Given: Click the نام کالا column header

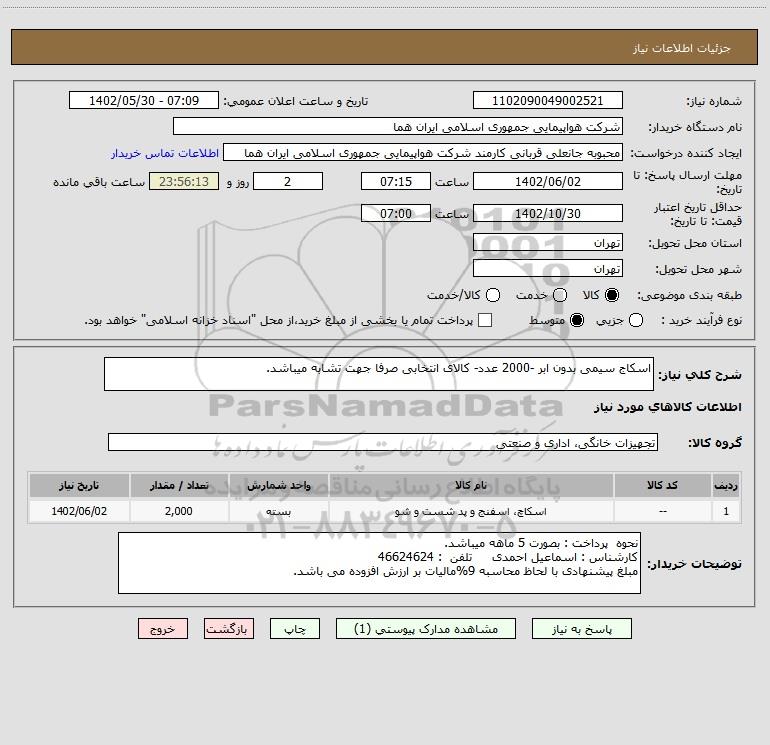Looking at the screenshot, I should pyautogui.click(x=471, y=485).
